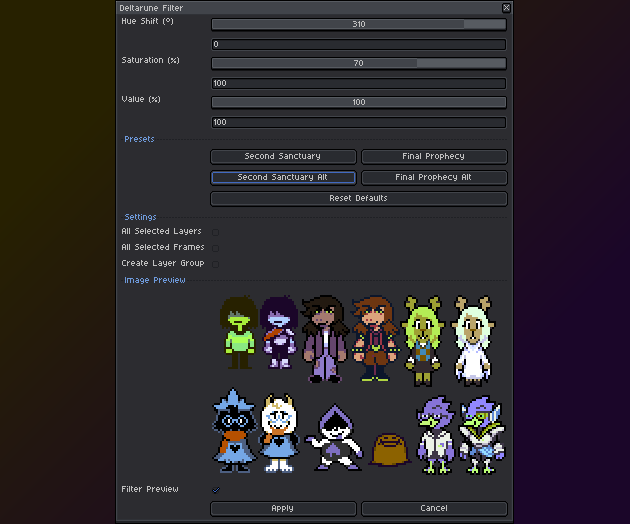
Task: Click the Presets section heading
Action: tap(139, 139)
